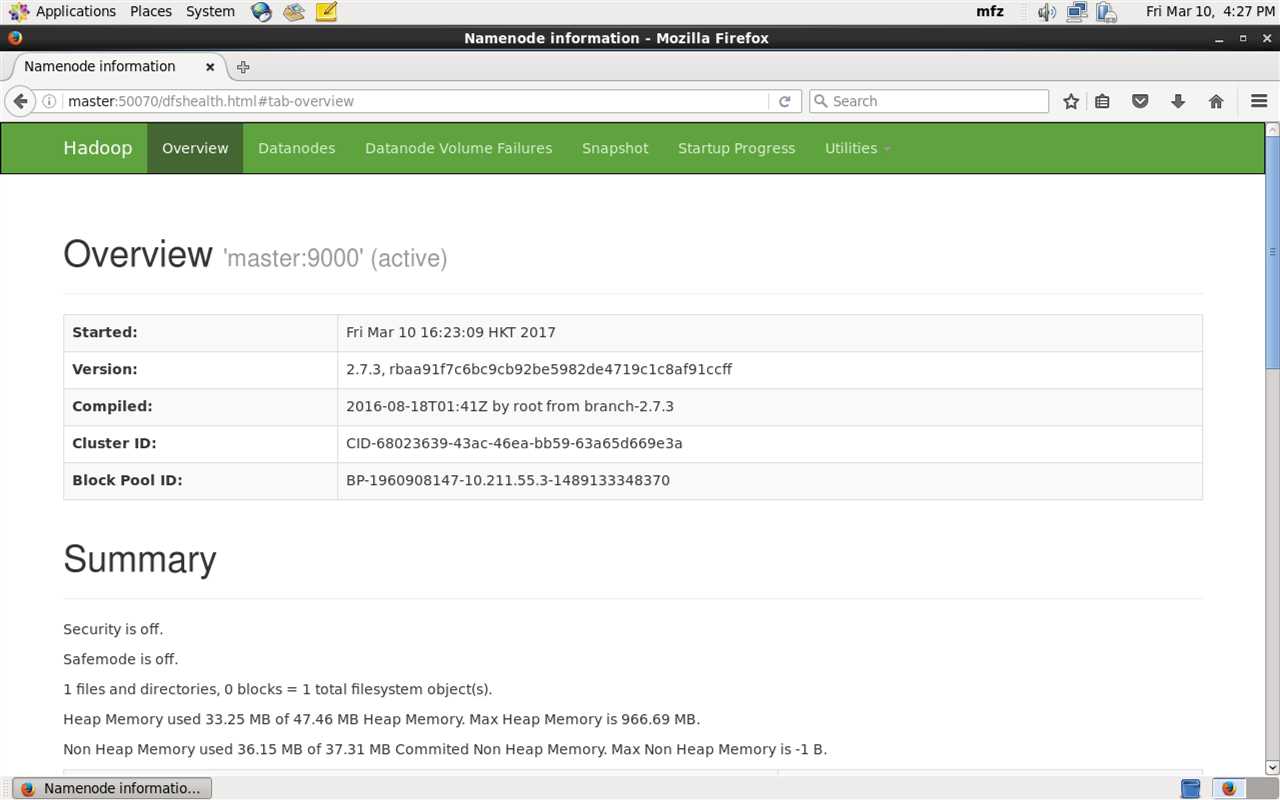
Task: Click the 'Version:' row label
Action: point(105,369)
